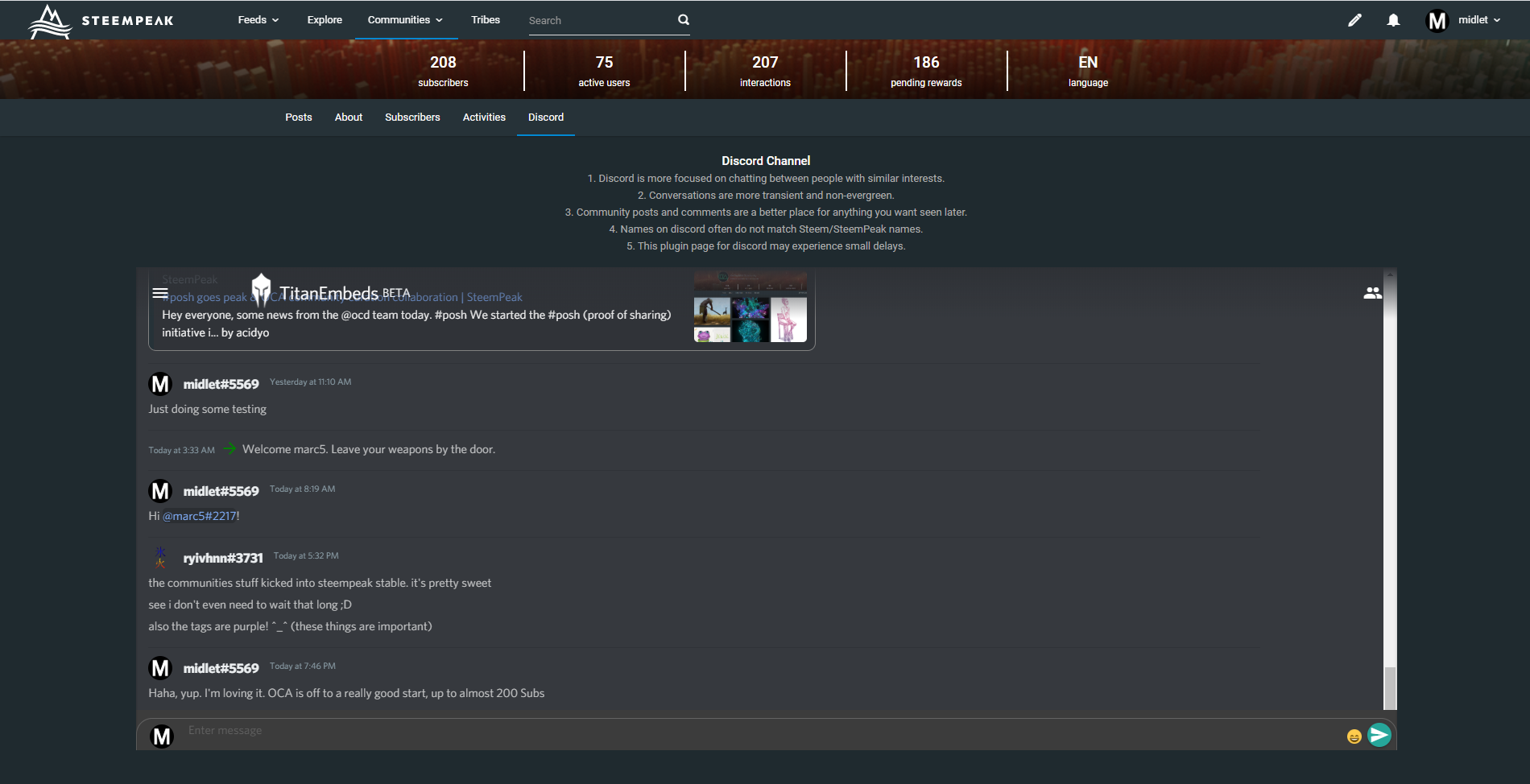The width and height of the screenshot is (1530, 784).
Task: Open the posh goes peak SteemPeak link
Action: tap(341, 297)
